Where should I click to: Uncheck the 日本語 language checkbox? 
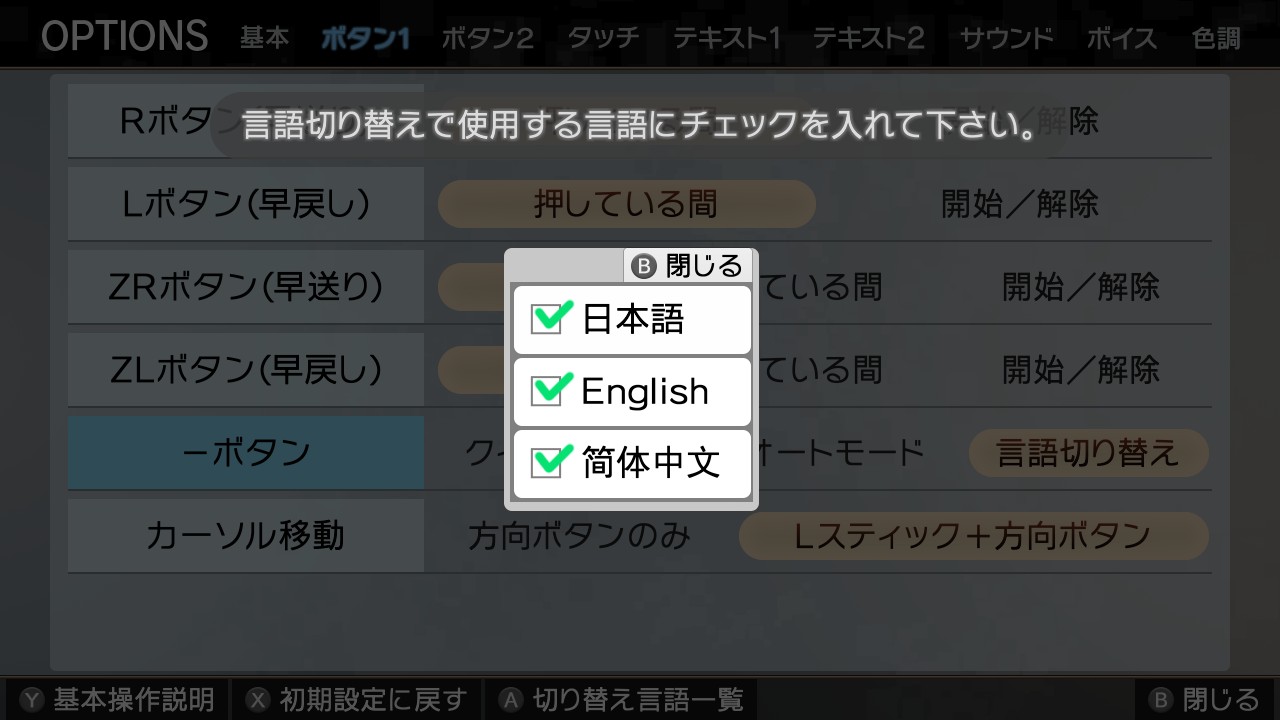point(547,319)
